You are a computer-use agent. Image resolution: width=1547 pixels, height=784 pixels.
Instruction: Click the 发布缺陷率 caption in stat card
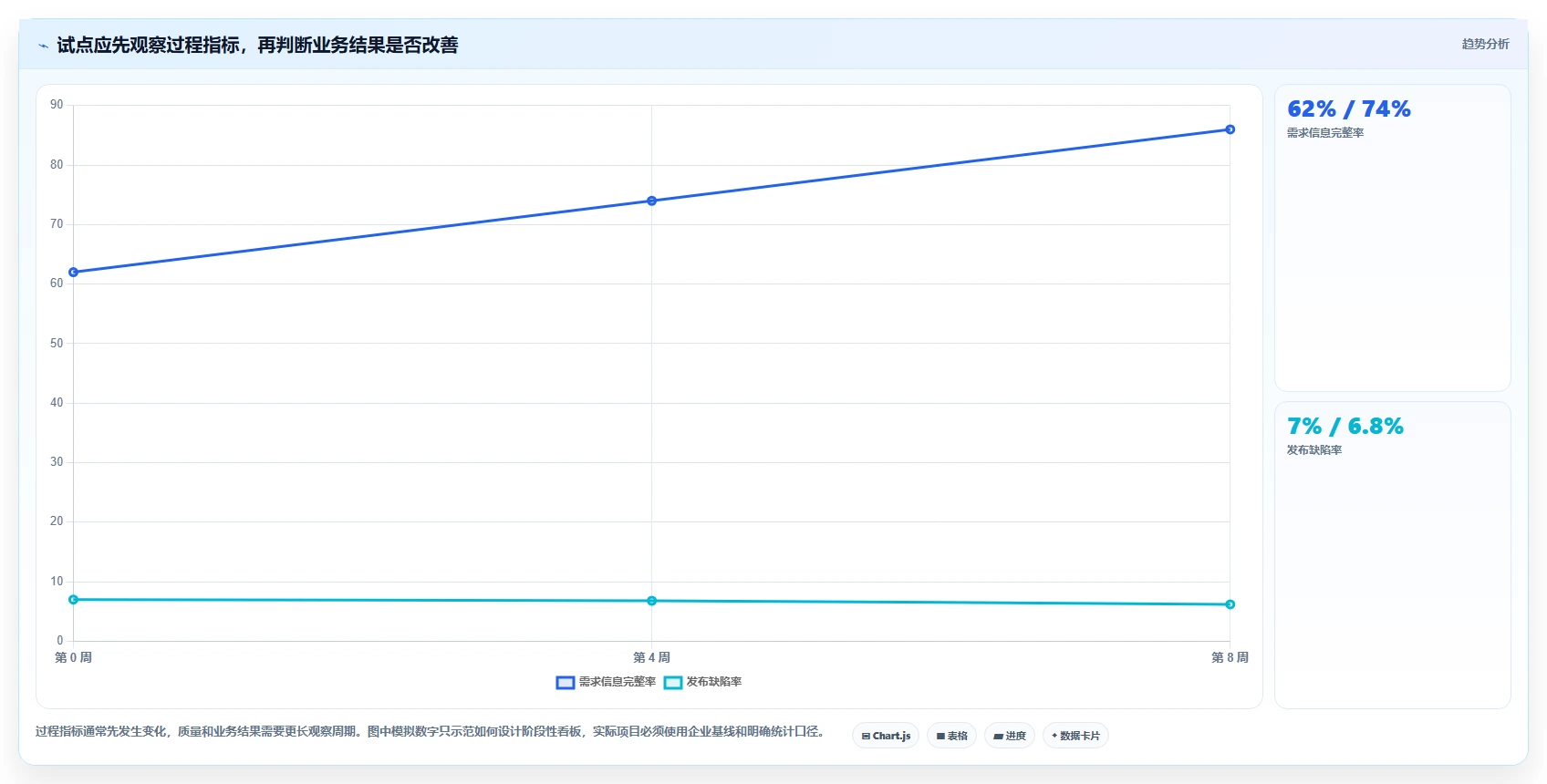pyautogui.click(x=1314, y=450)
